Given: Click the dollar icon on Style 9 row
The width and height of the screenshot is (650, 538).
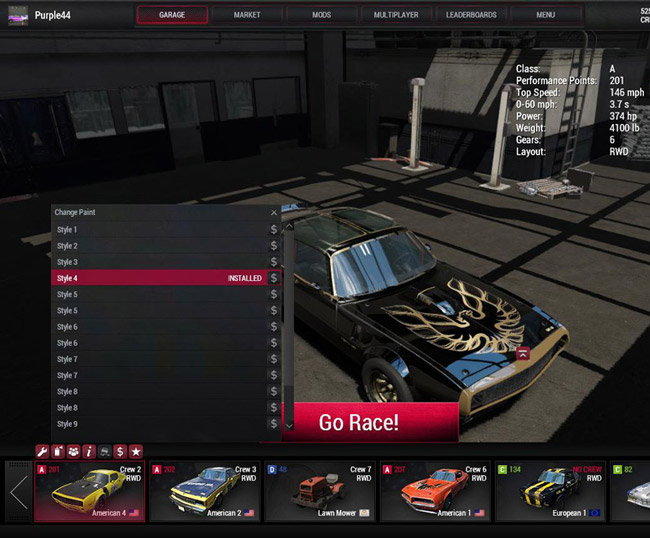Looking at the screenshot, I should [274, 424].
